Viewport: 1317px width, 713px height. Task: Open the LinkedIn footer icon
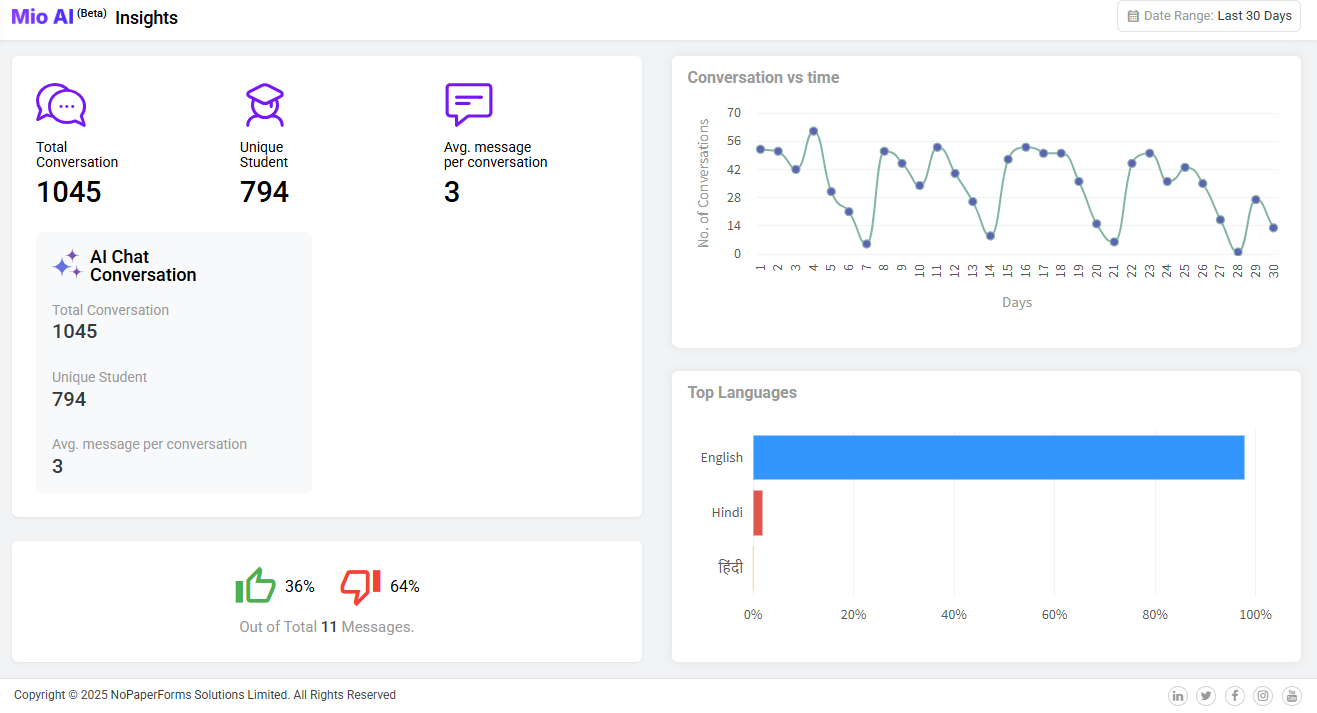[1178, 696]
